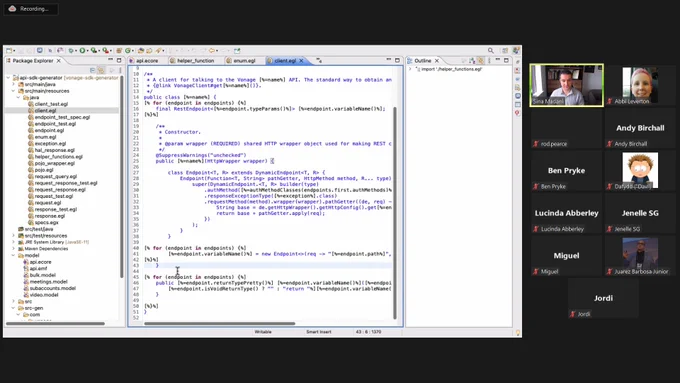The image size is (680, 383).
Task: Maximize the Outline view
Action: 506,60
